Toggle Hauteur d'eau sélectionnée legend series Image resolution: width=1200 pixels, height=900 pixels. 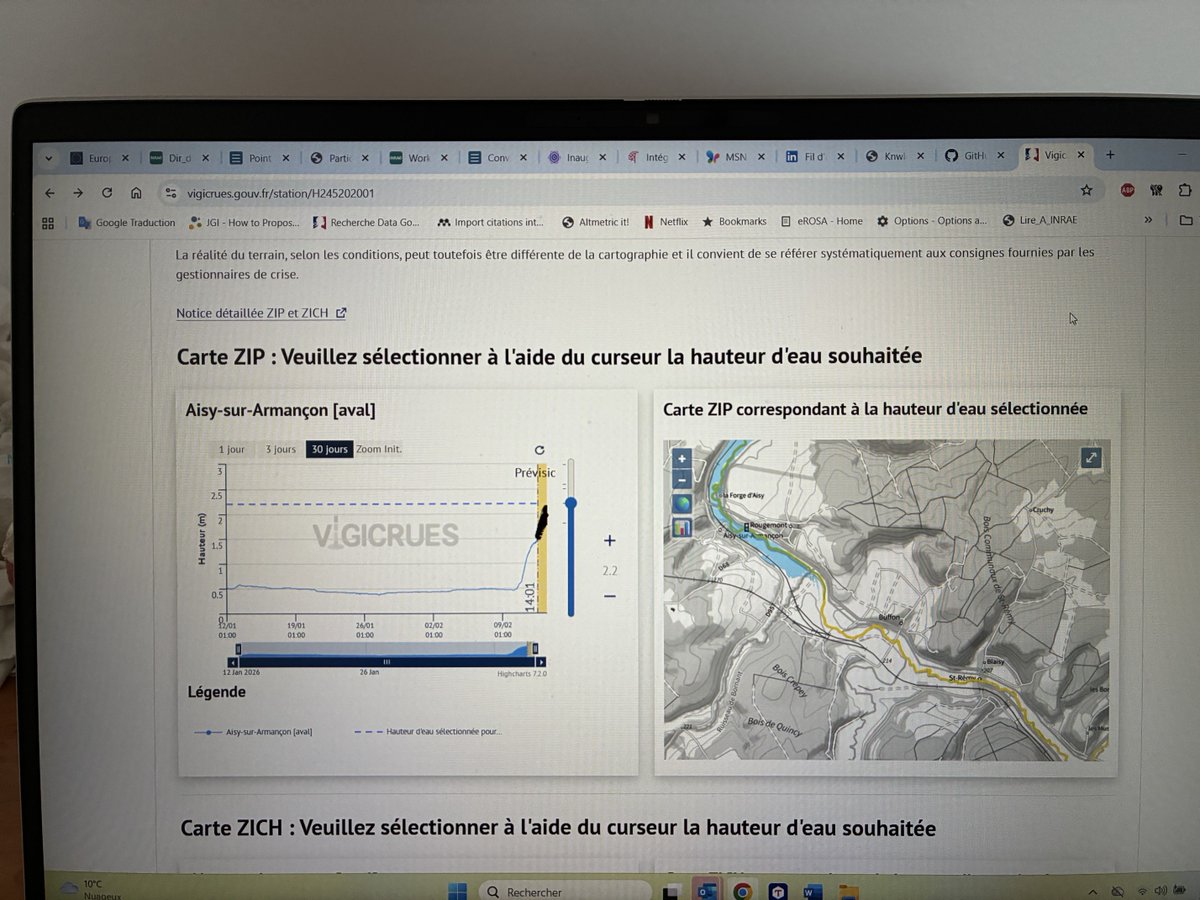428,732
